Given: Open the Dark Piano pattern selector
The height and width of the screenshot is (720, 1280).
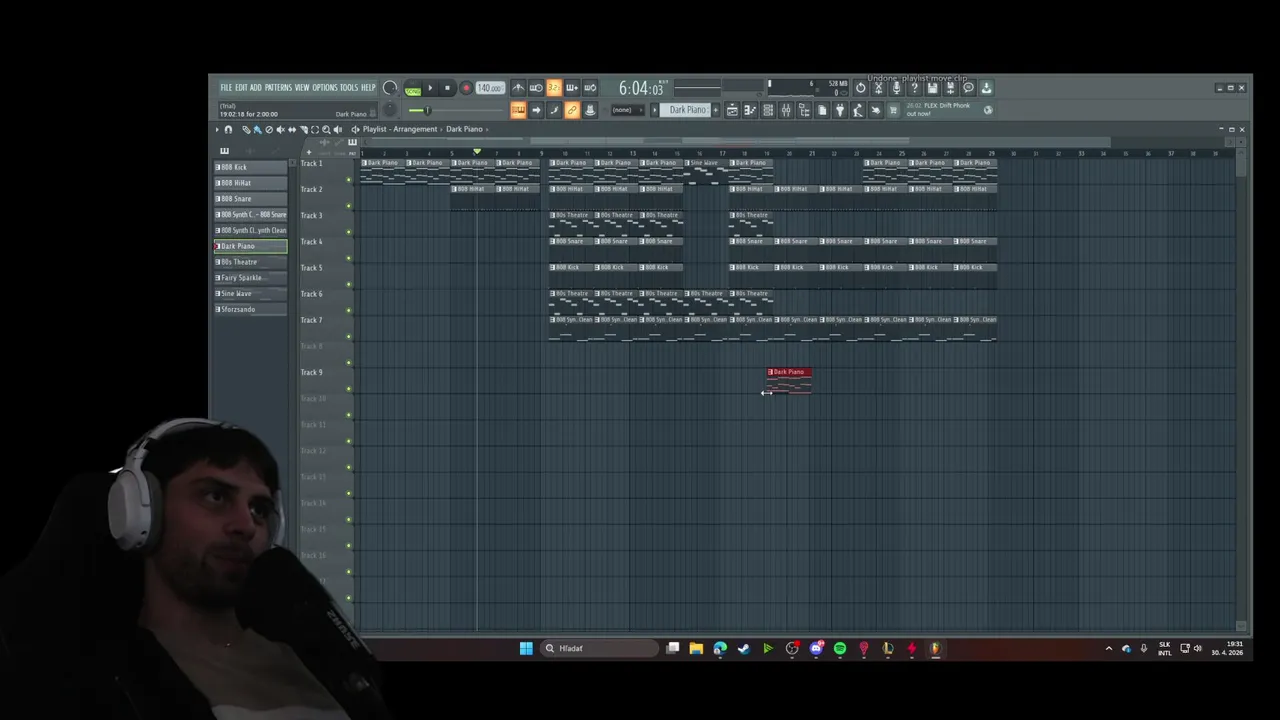Looking at the screenshot, I should [685, 110].
